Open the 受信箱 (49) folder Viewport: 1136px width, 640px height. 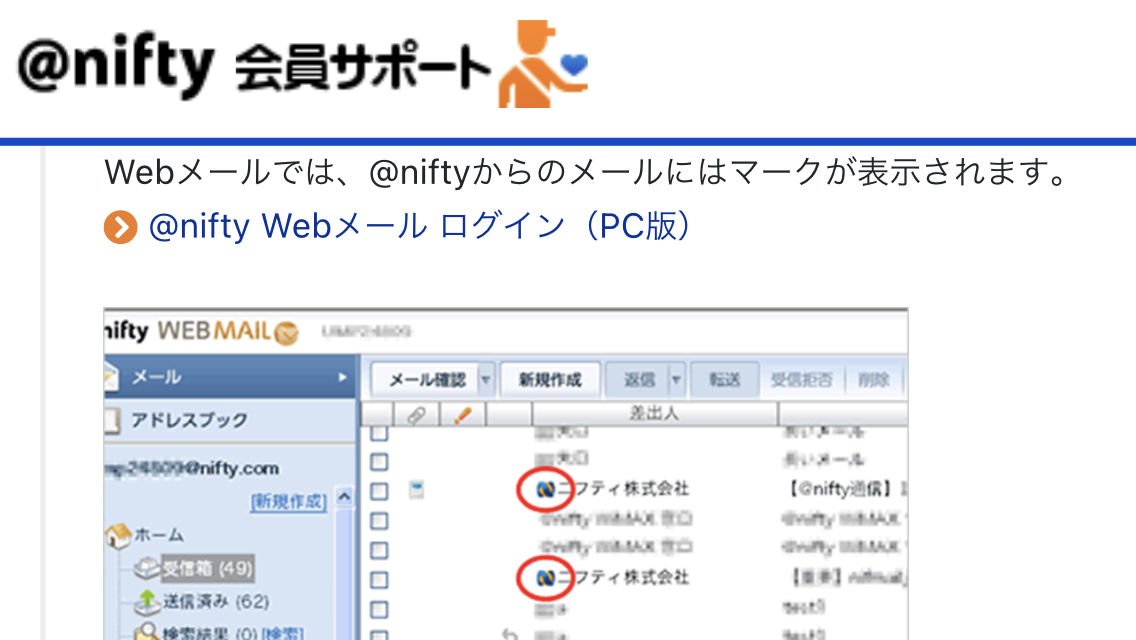coord(207,568)
